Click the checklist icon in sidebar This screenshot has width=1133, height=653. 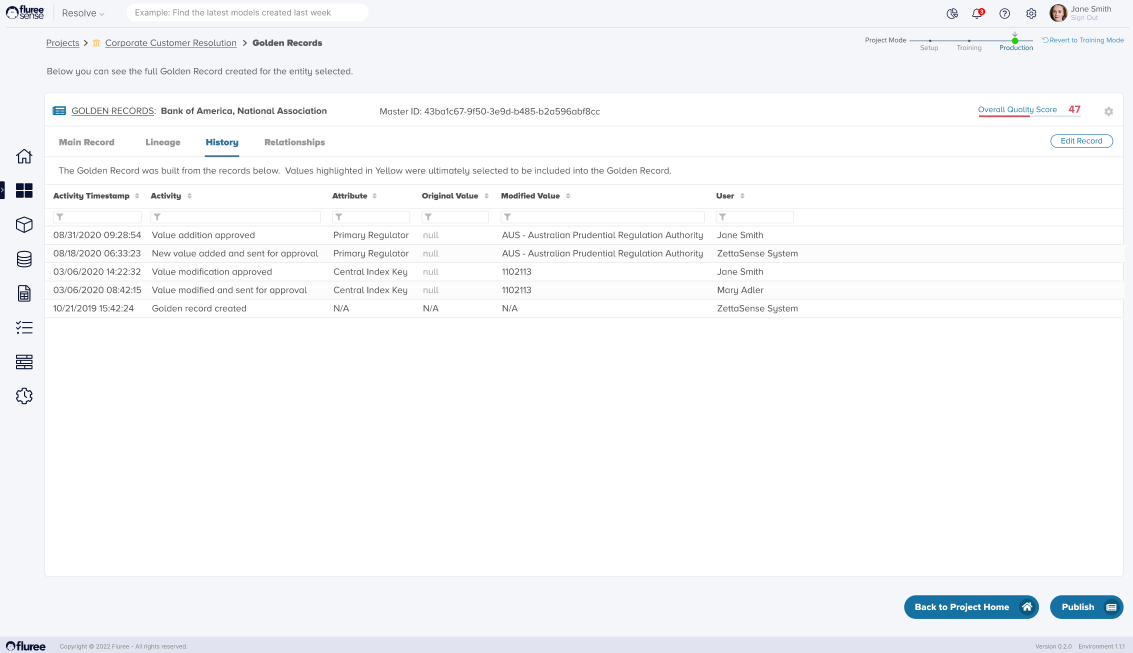[x=24, y=327]
